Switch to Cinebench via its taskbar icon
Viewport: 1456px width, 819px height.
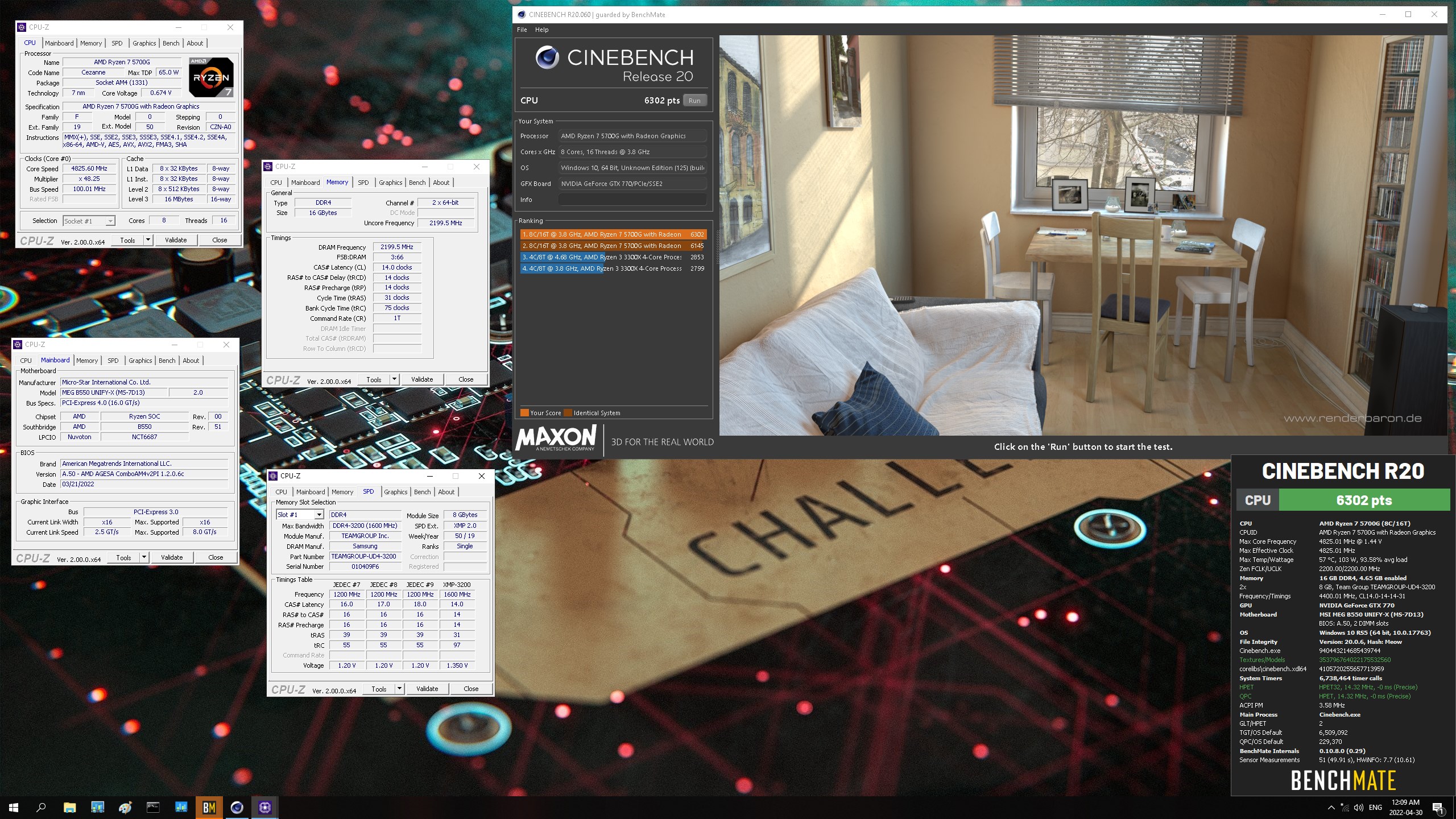click(237, 807)
